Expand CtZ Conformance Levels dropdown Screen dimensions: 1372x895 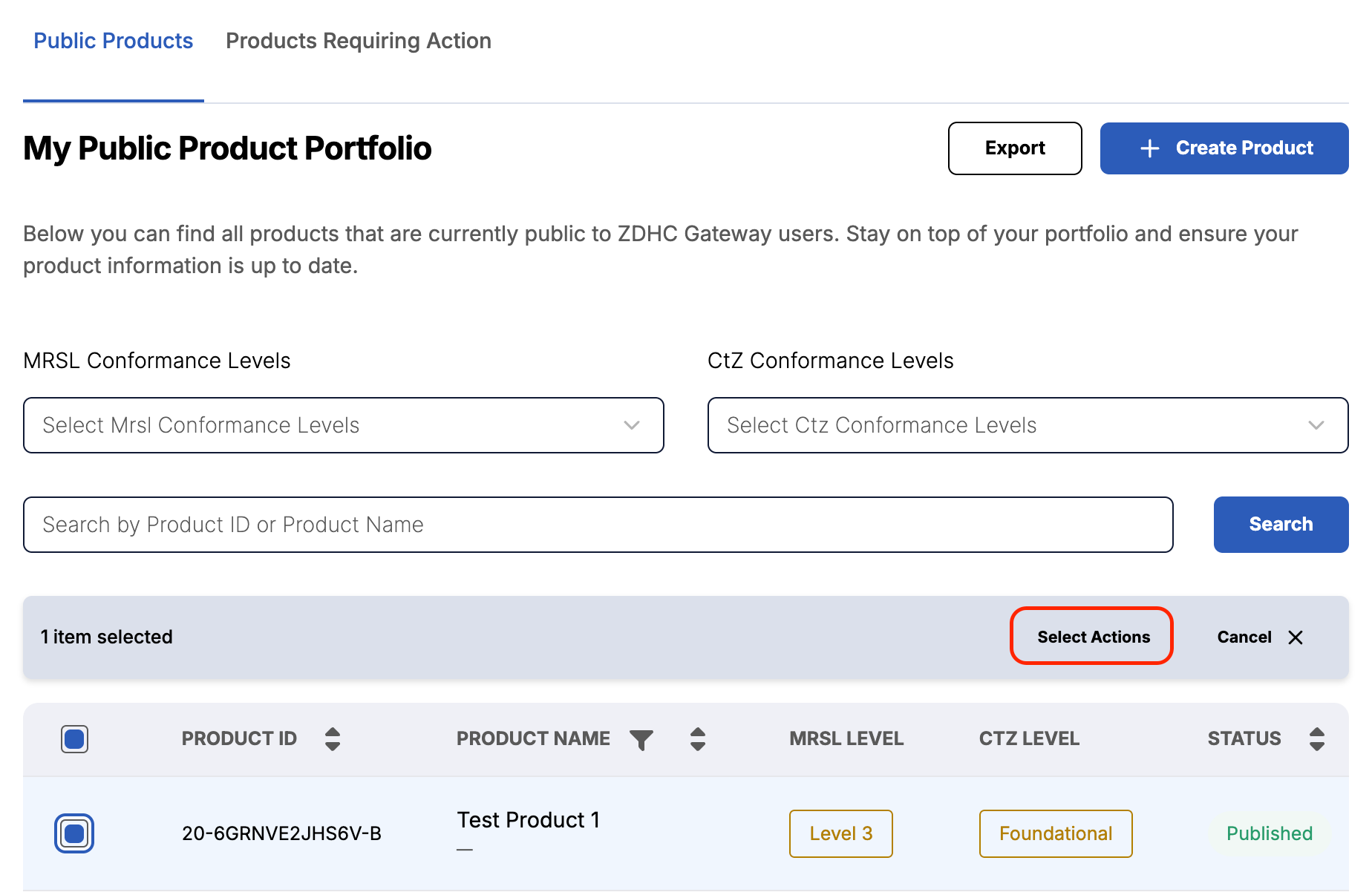1028,425
